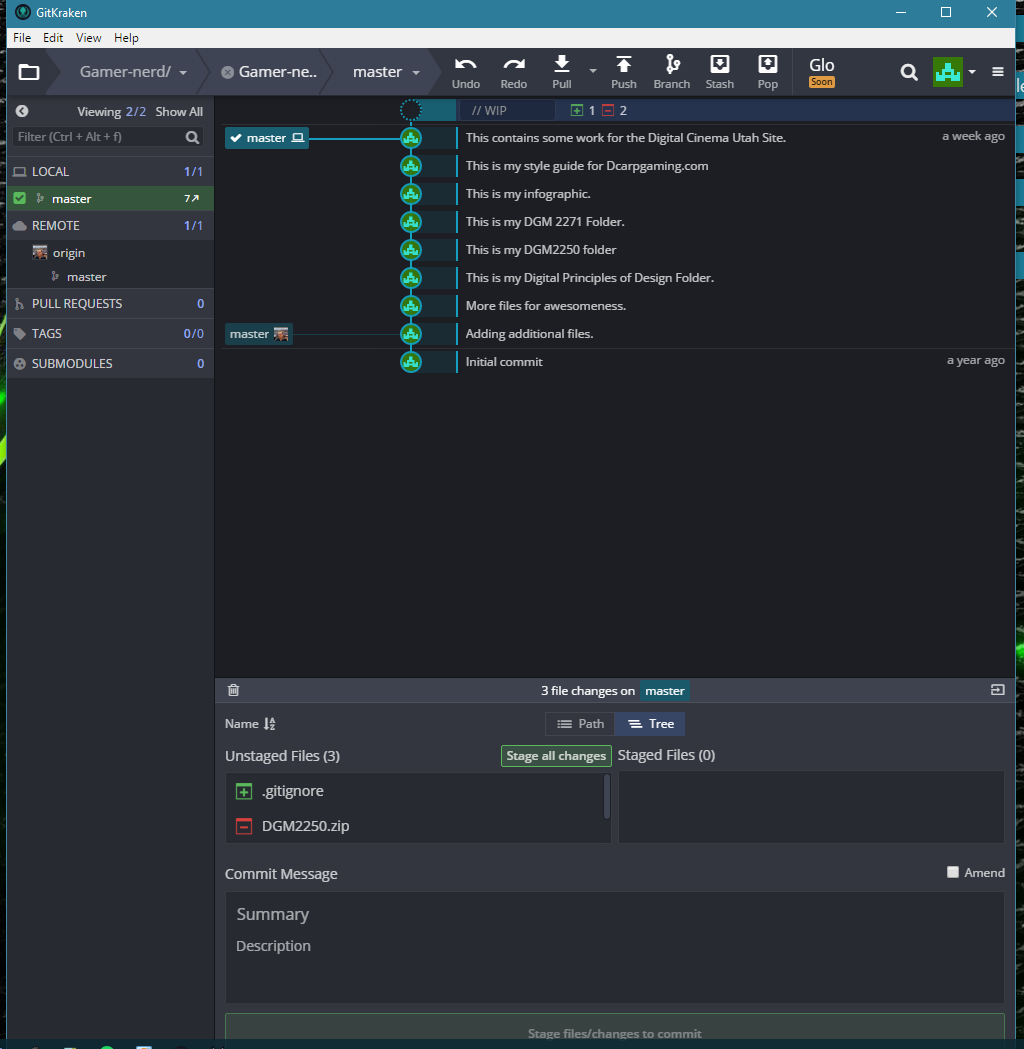Click Show All link
The width and height of the screenshot is (1024, 1049).
[x=179, y=112]
